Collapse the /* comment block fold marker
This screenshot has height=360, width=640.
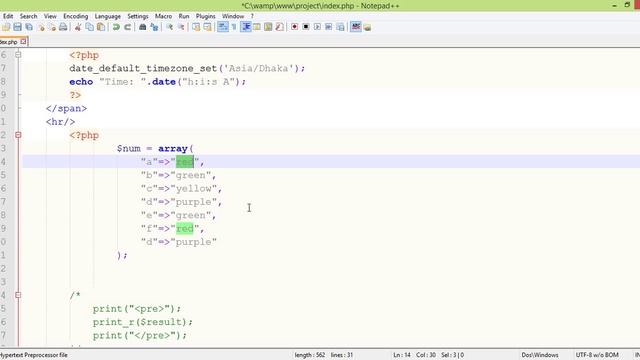18,295
